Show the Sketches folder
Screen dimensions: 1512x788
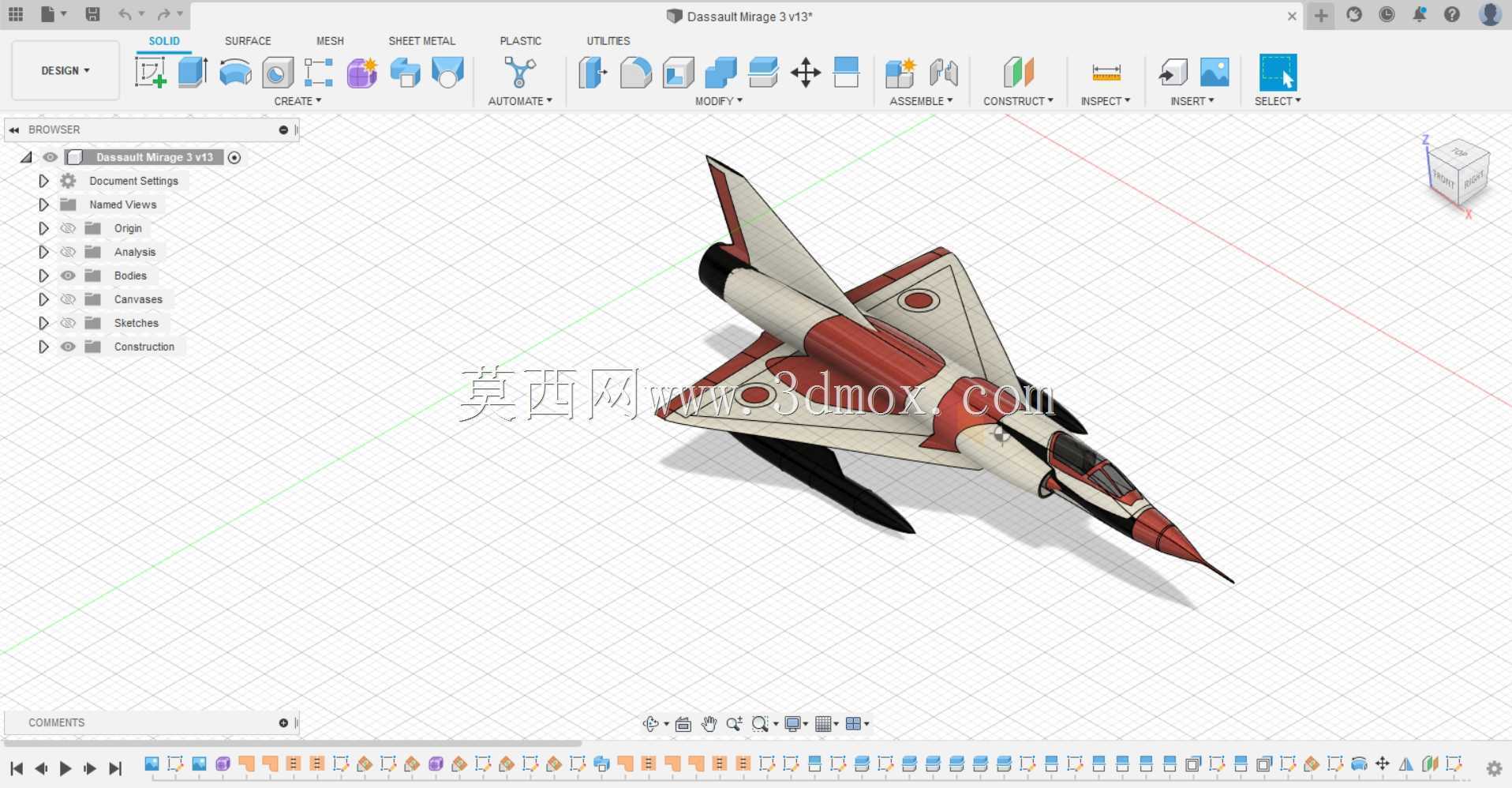tap(68, 323)
